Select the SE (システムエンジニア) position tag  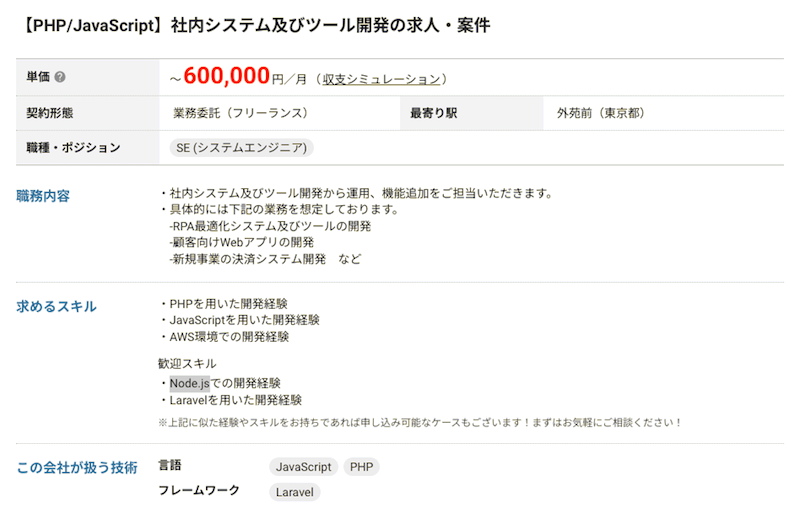click(241, 148)
